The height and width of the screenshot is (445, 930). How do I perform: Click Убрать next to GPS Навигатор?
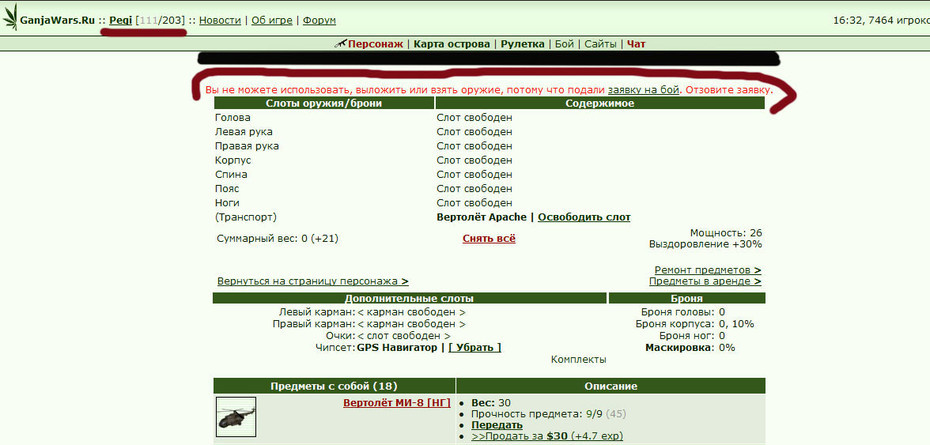(475, 347)
